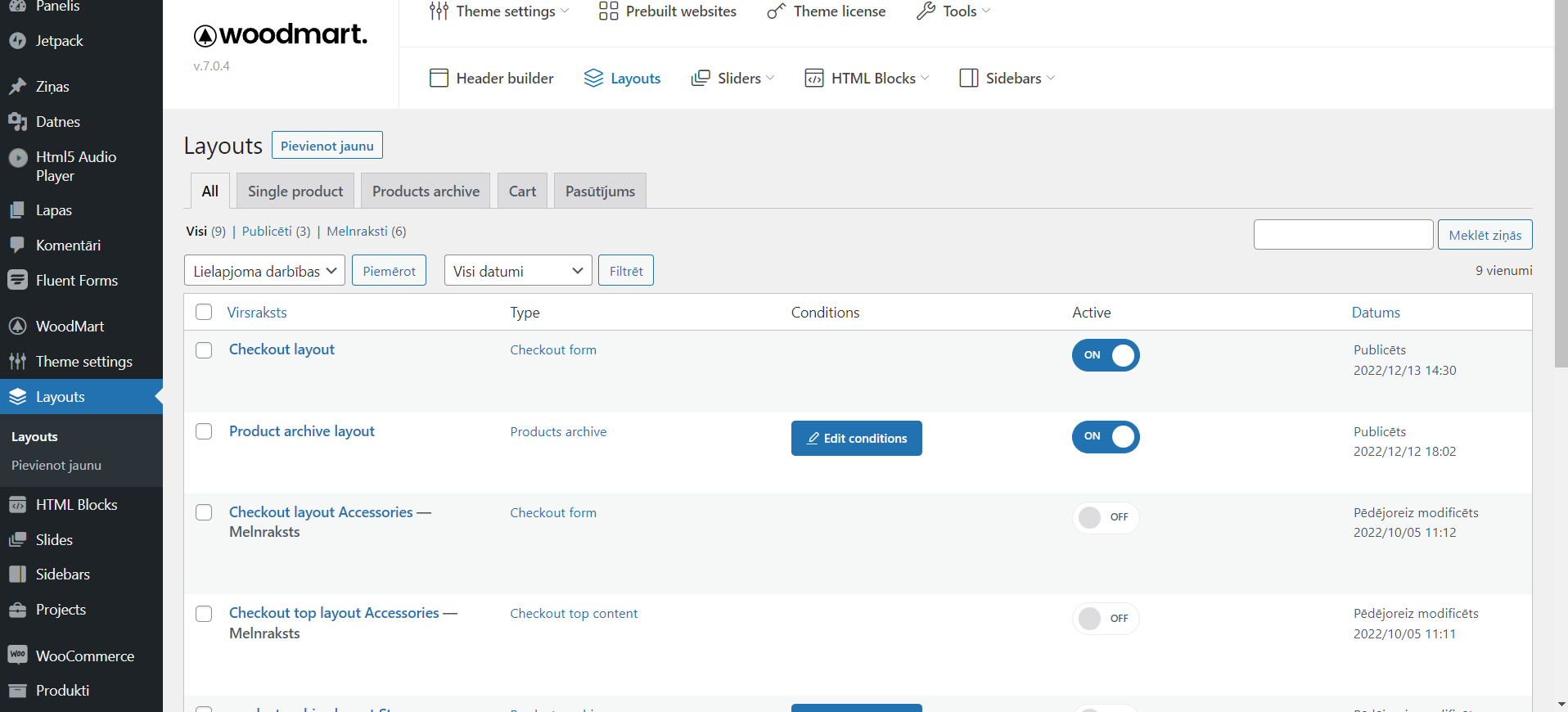Open the Checkout layout title link
This screenshot has width=1568, height=712.
282,349
